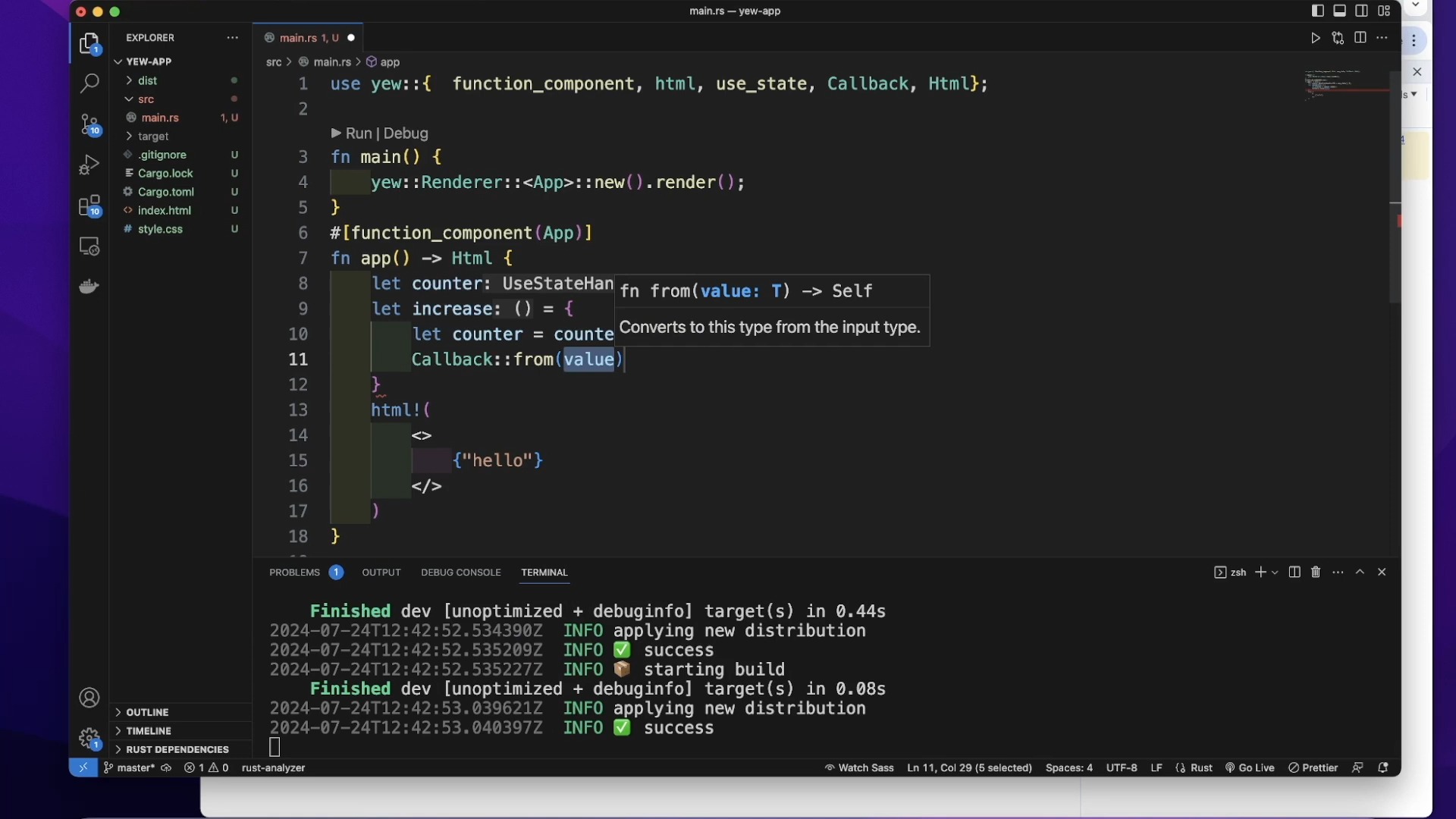Switch to the PROBLEMS tab
Image resolution: width=1456 pixels, height=819 pixels.
point(294,573)
